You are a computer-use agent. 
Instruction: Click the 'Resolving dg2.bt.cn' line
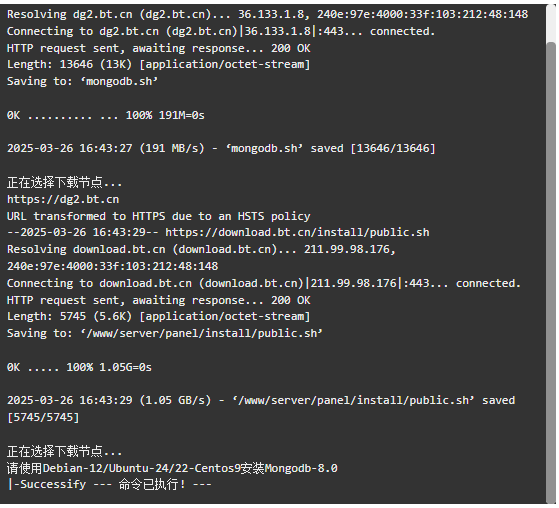tap(267, 14)
